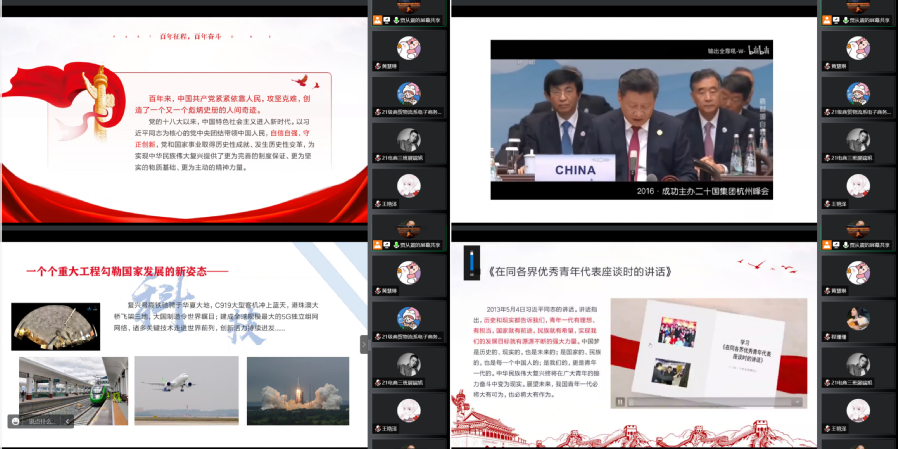898x449 pixels.
Task: Open emoji picker in the chat bar
Action: coord(14,422)
